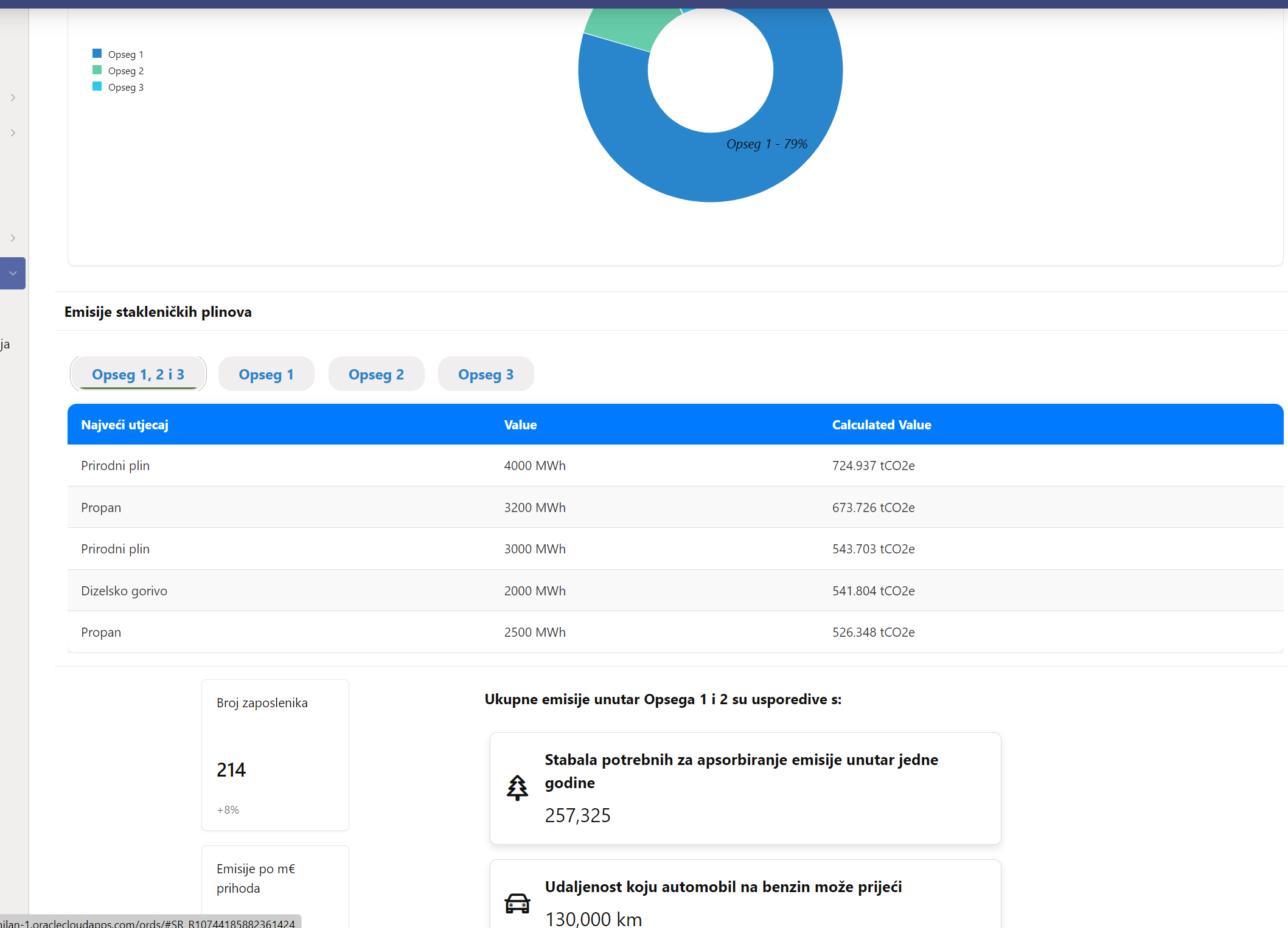Image resolution: width=1288 pixels, height=928 pixels.
Task: Open the Broj zaposlenika 214 card
Action: [275, 755]
